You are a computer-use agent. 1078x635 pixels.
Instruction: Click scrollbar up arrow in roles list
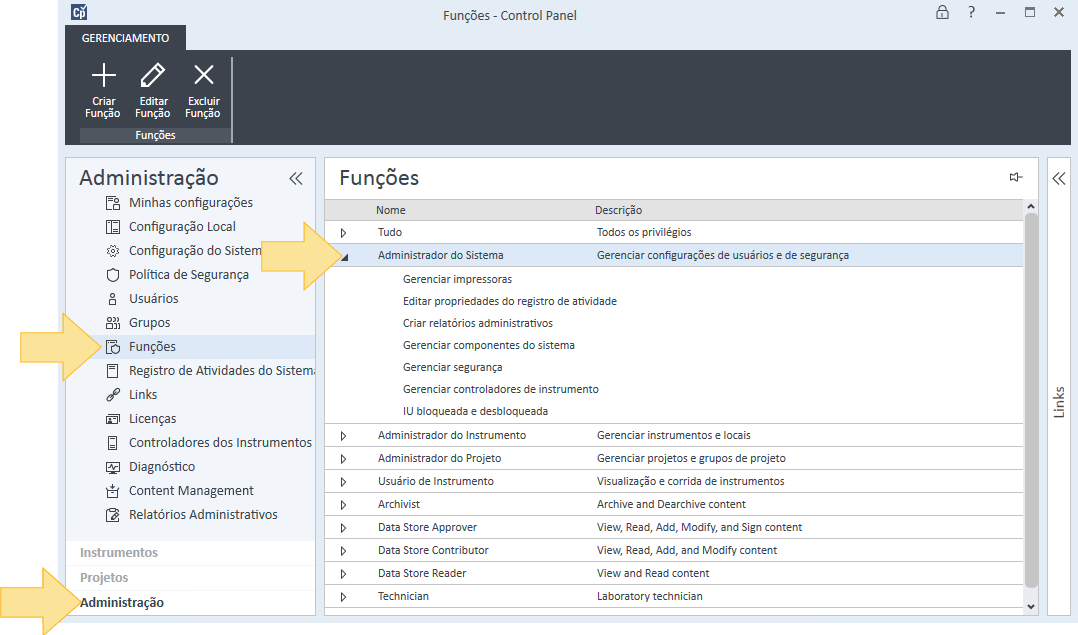1031,206
